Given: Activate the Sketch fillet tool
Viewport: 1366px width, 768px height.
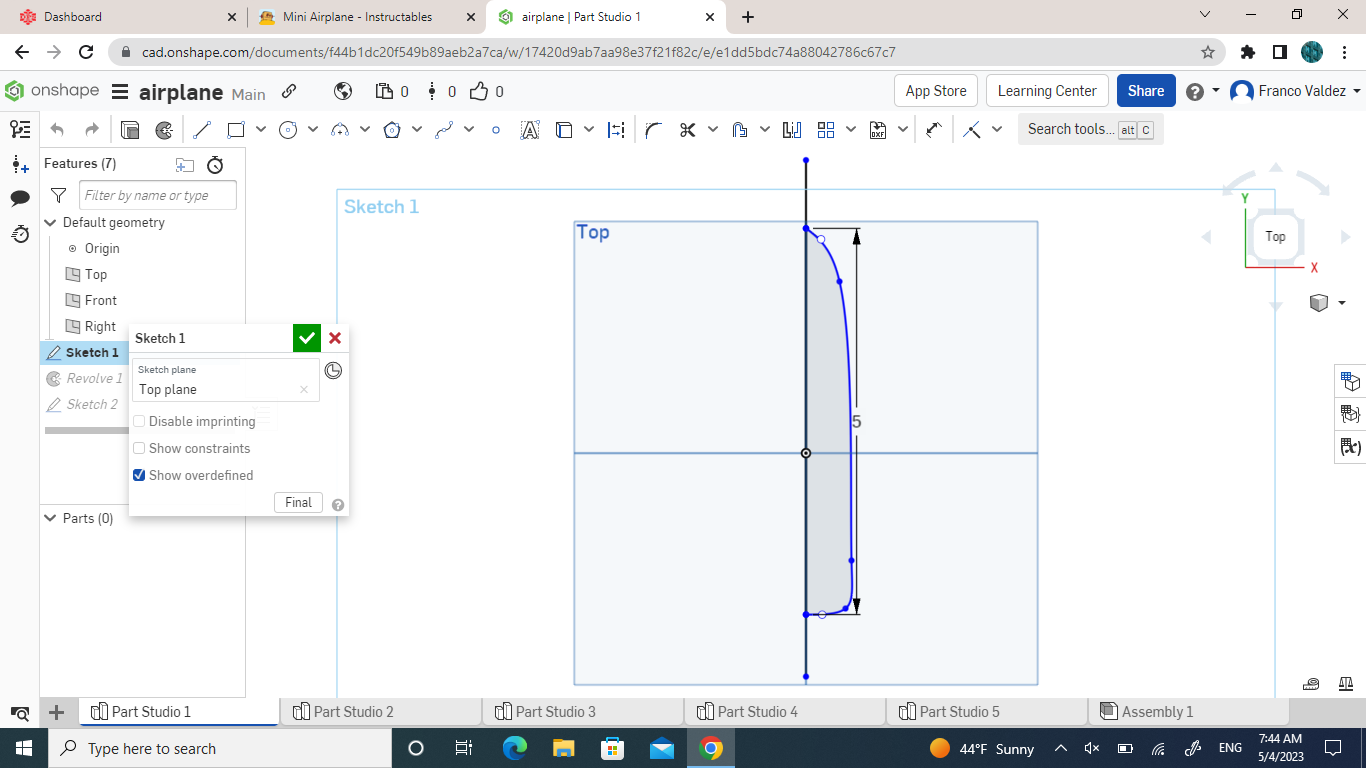Looking at the screenshot, I should 654,129.
